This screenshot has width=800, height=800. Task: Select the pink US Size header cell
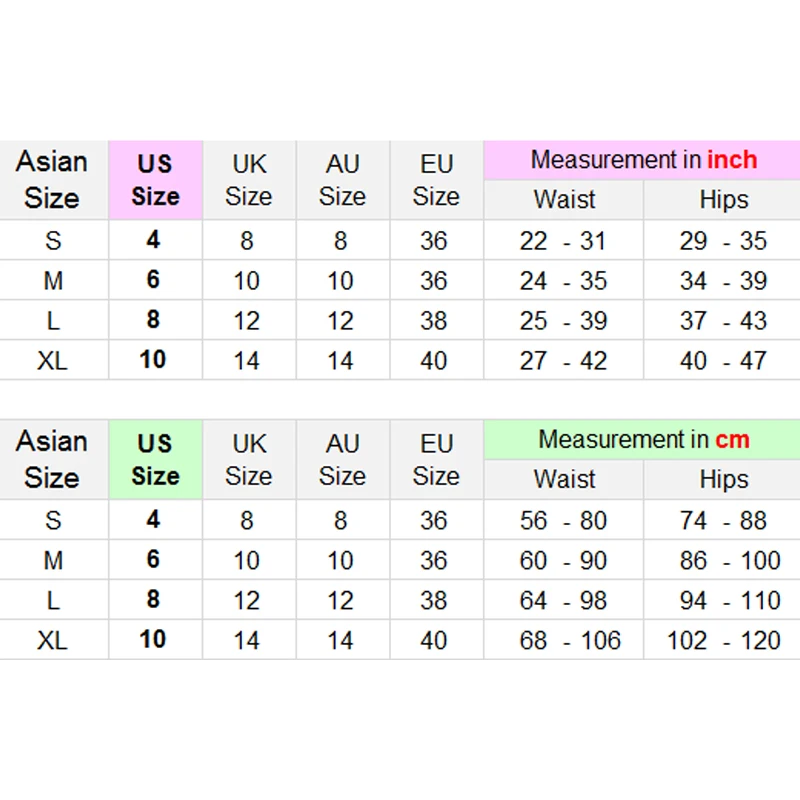(155, 180)
